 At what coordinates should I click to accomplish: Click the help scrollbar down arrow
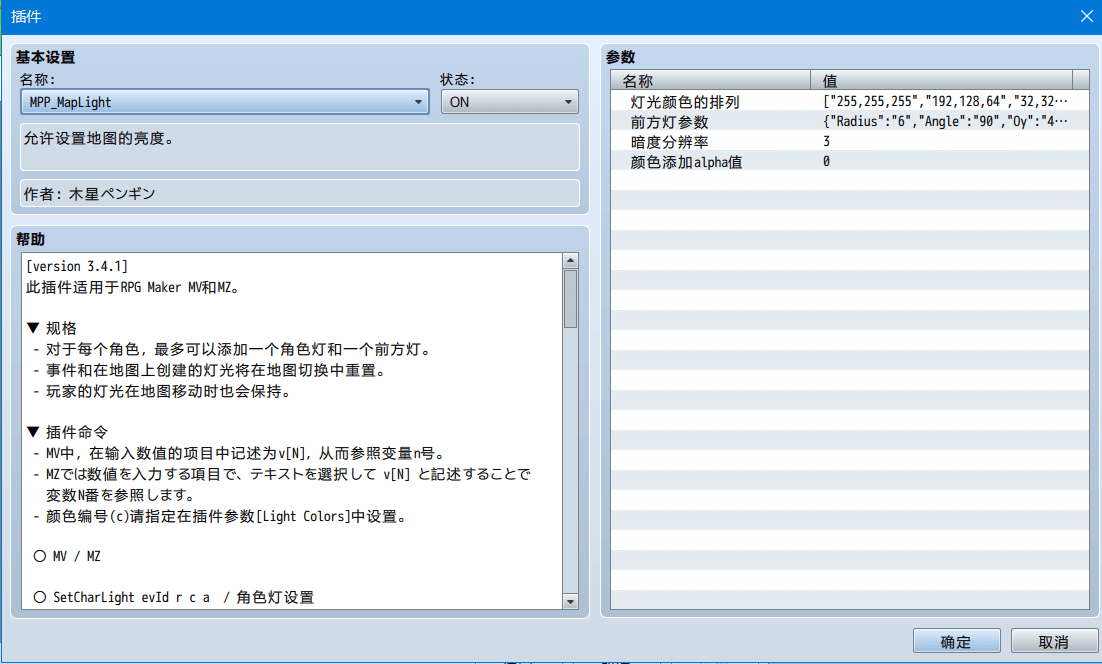(570, 601)
